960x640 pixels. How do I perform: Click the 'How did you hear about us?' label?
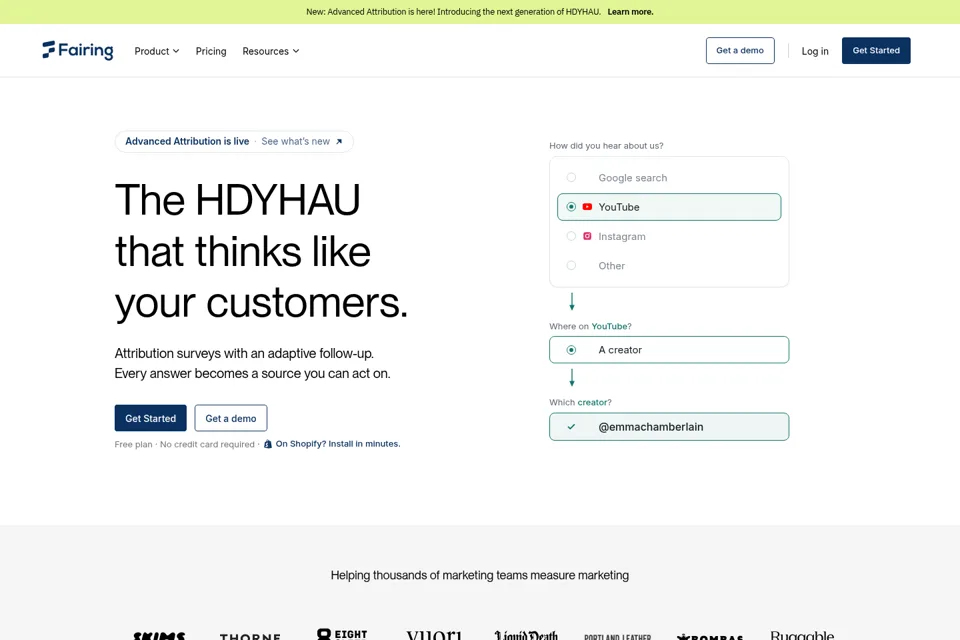click(x=606, y=146)
